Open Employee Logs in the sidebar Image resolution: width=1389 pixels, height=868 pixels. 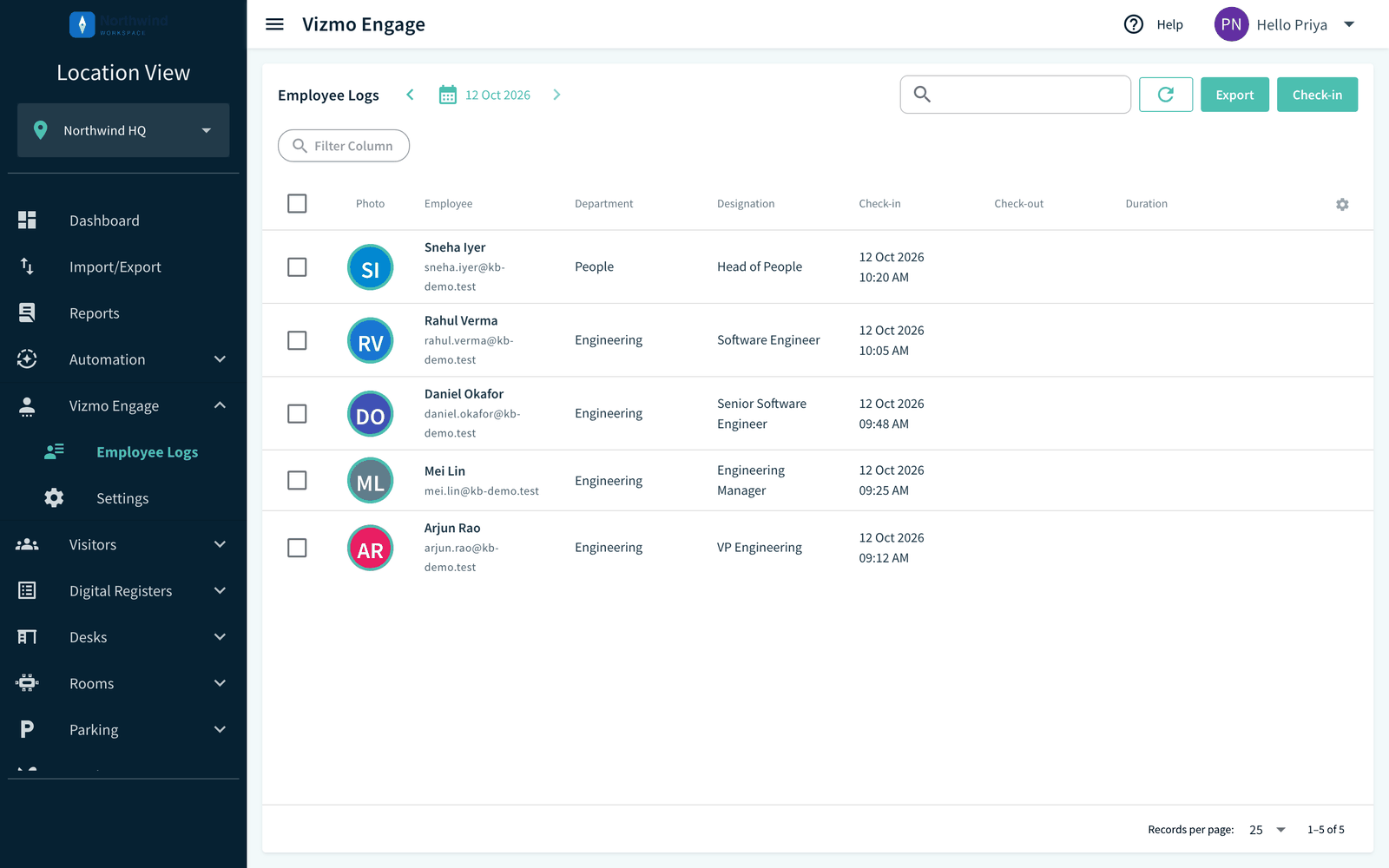[x=123, y=451]
